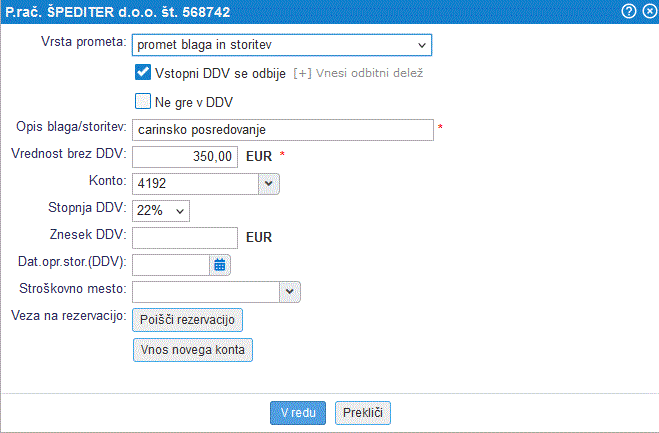
Task: Click the 'Znesek DDV' input field
Action: coord(185,238)
